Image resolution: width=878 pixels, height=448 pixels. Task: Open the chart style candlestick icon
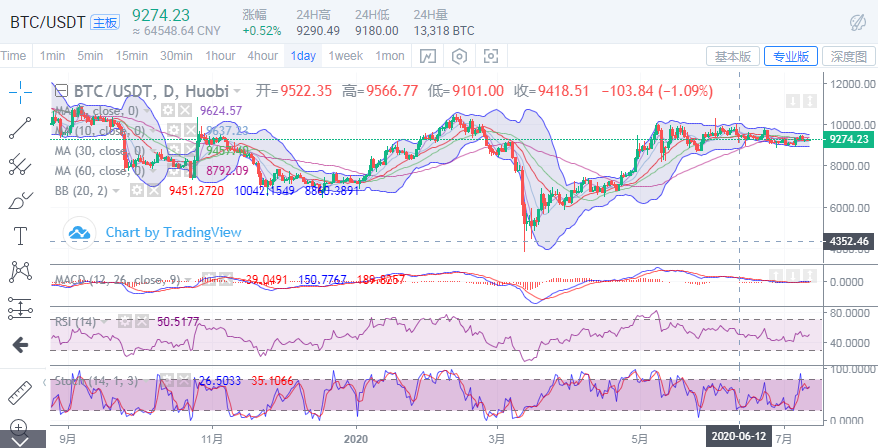click(x=428, y=56)
